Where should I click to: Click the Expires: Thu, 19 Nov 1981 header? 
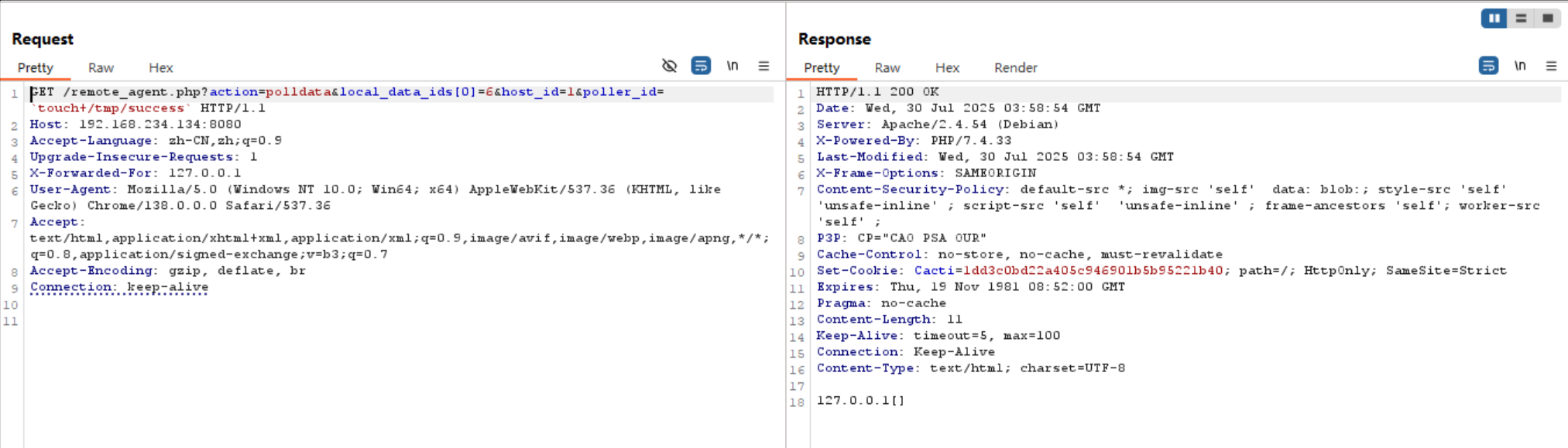pos(971,287)
